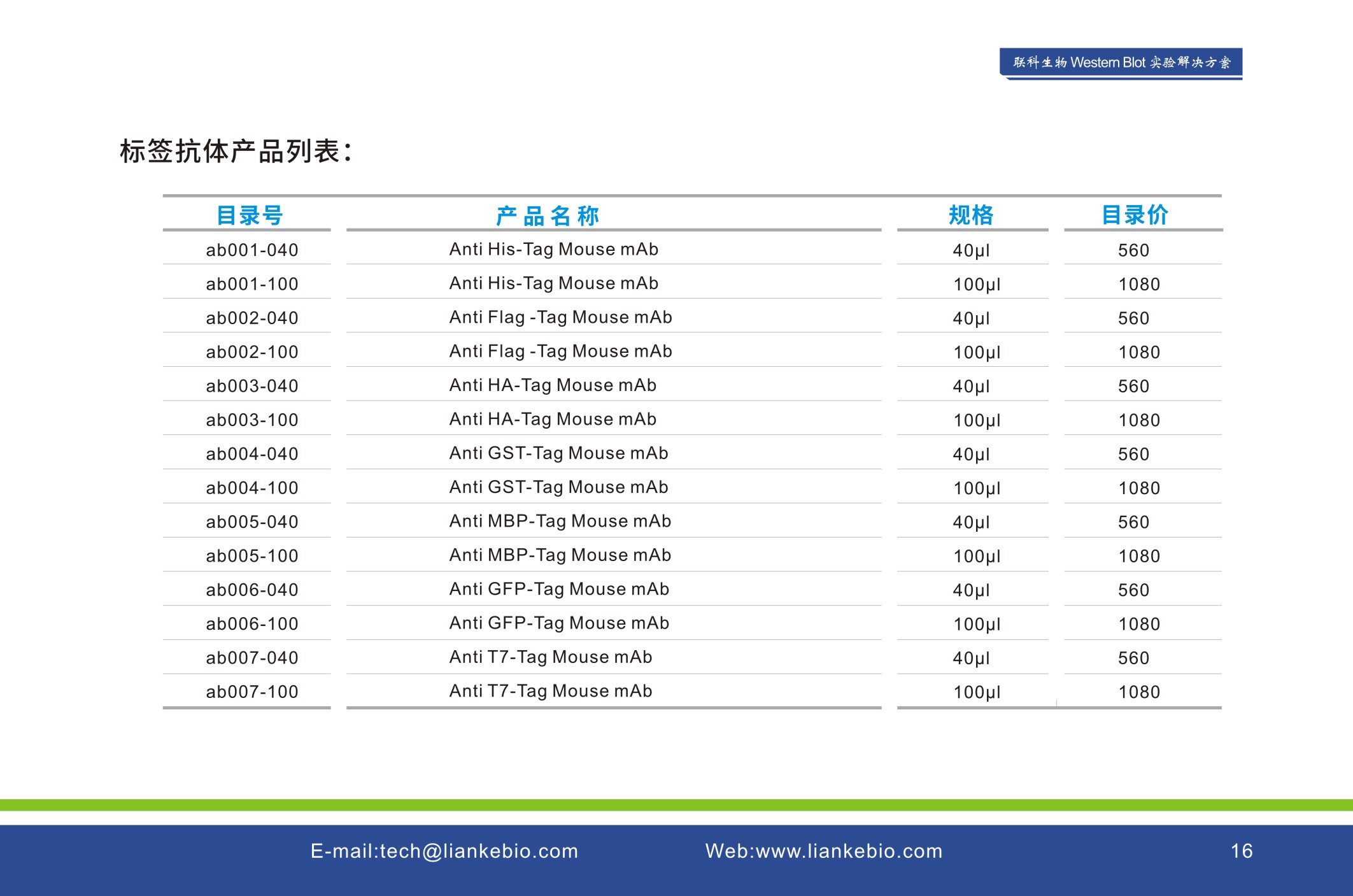This screenshot has width=1353, height=896.
Task: Click Anti GFP-Tag Mouse mAb in ab006-040 row
Action: (x=559, y=589)
